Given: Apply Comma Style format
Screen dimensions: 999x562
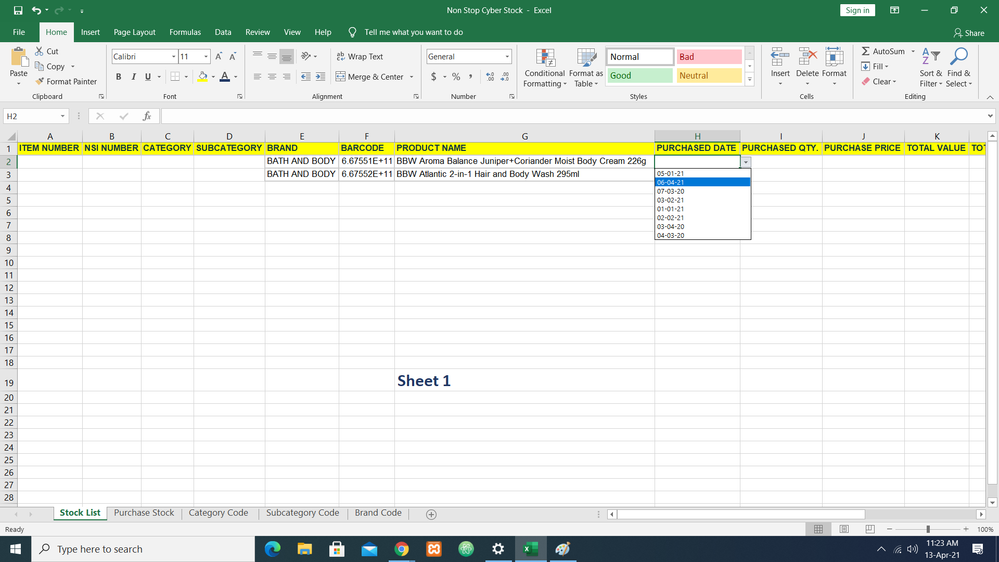Looking at the screenshot, I should 471,76.
